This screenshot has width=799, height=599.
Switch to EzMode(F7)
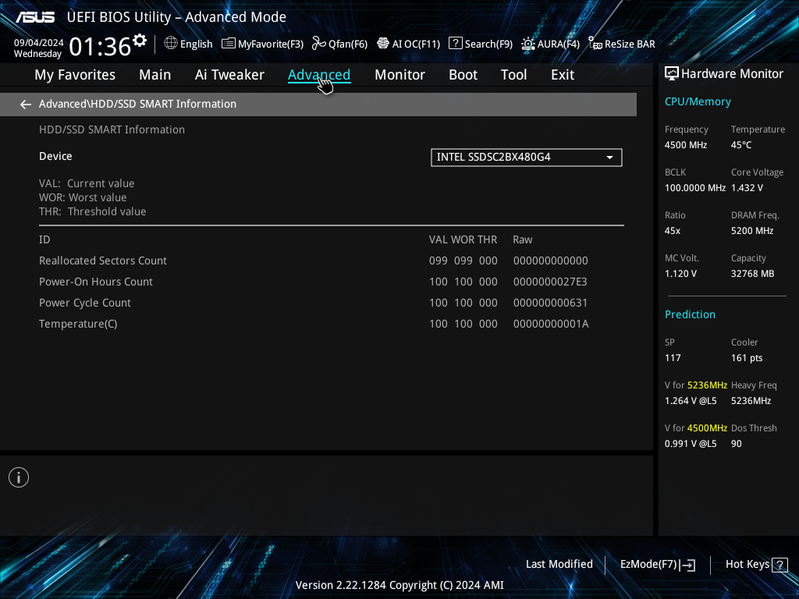click(657, 564)
